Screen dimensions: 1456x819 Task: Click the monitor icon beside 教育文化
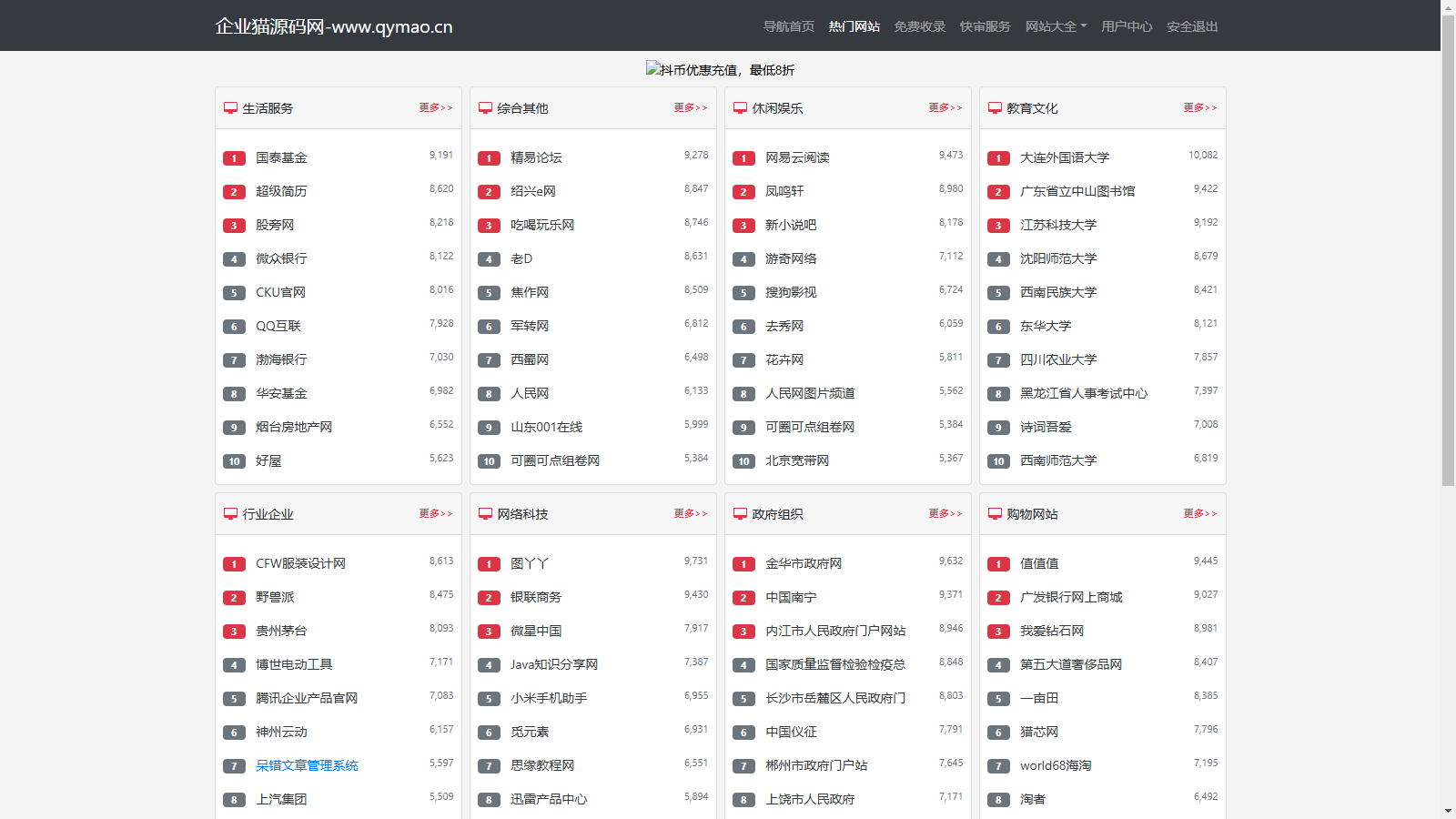point(995,108)
